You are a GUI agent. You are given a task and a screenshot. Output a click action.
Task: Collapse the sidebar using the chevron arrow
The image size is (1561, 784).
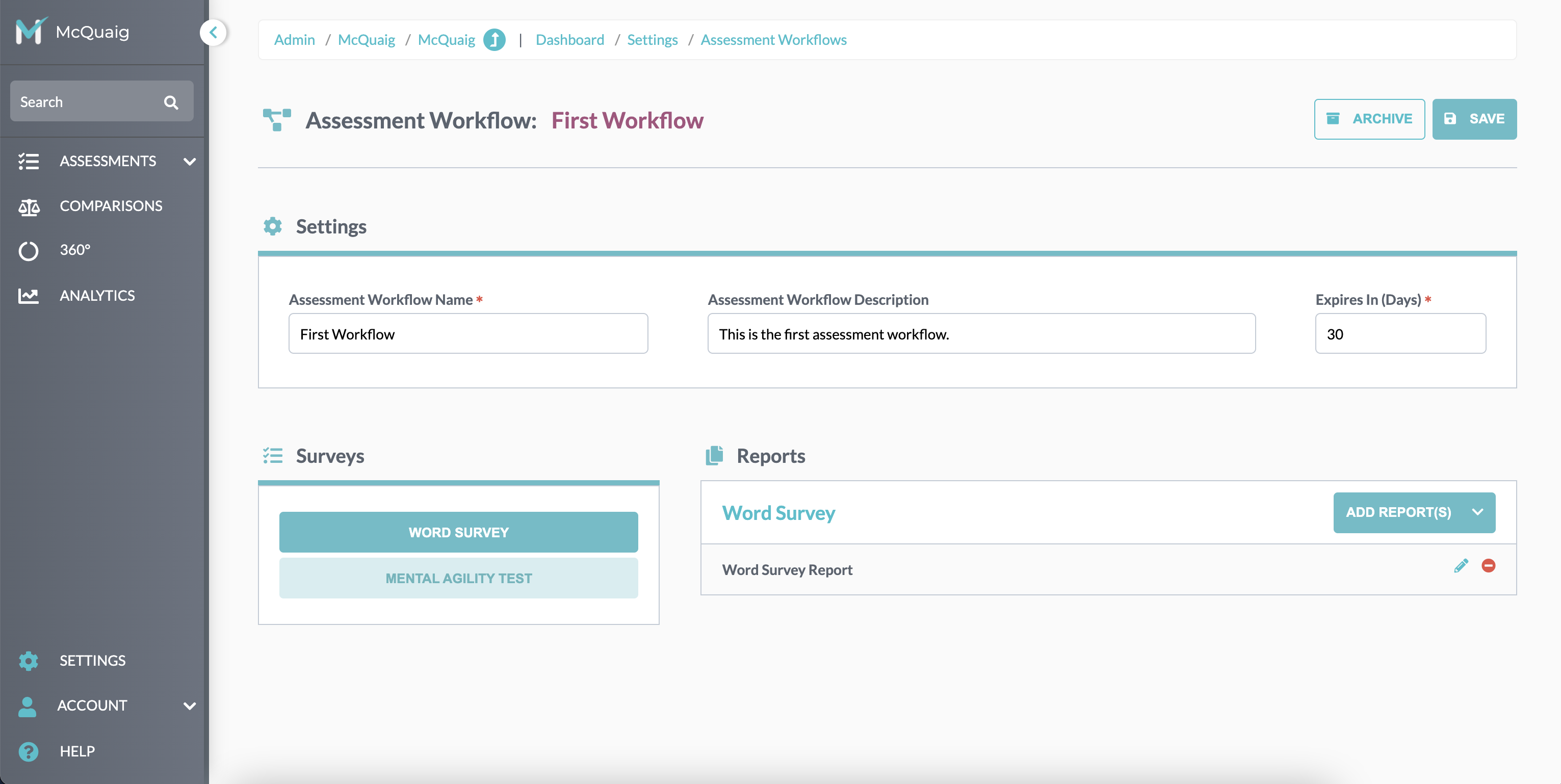pos(213,32)
